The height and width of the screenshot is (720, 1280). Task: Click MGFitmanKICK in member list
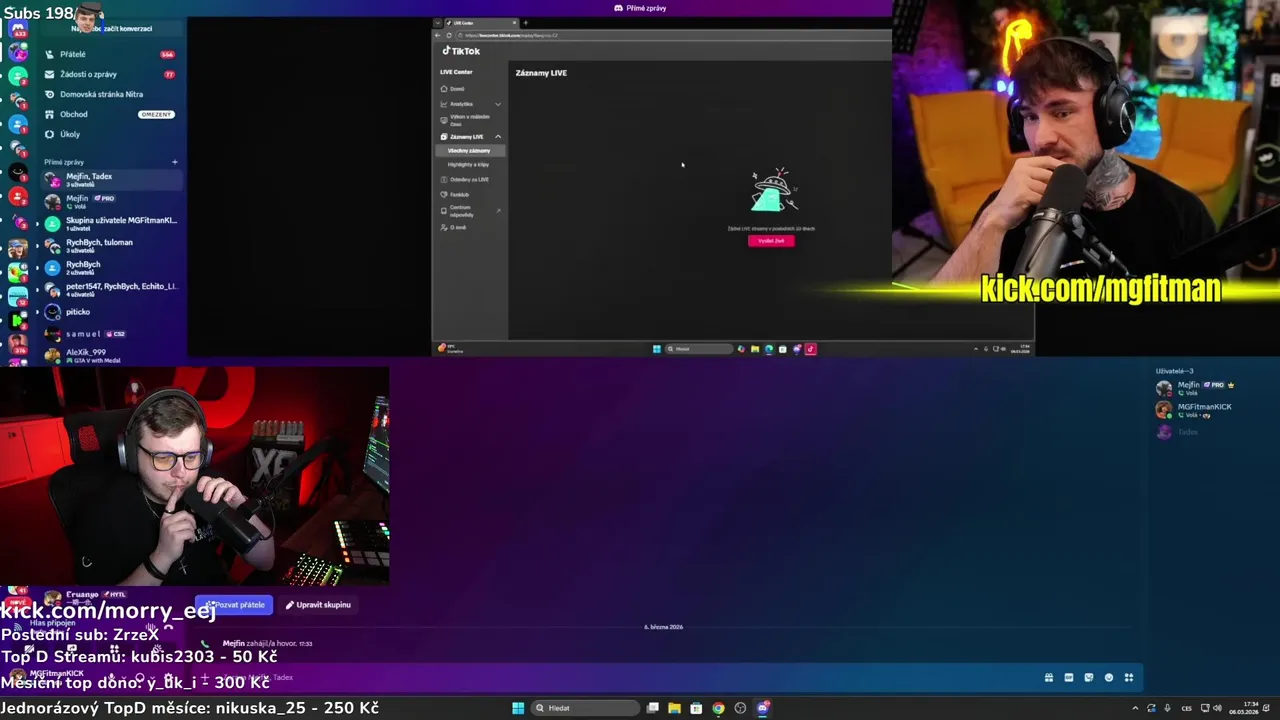click(1195, 410)
